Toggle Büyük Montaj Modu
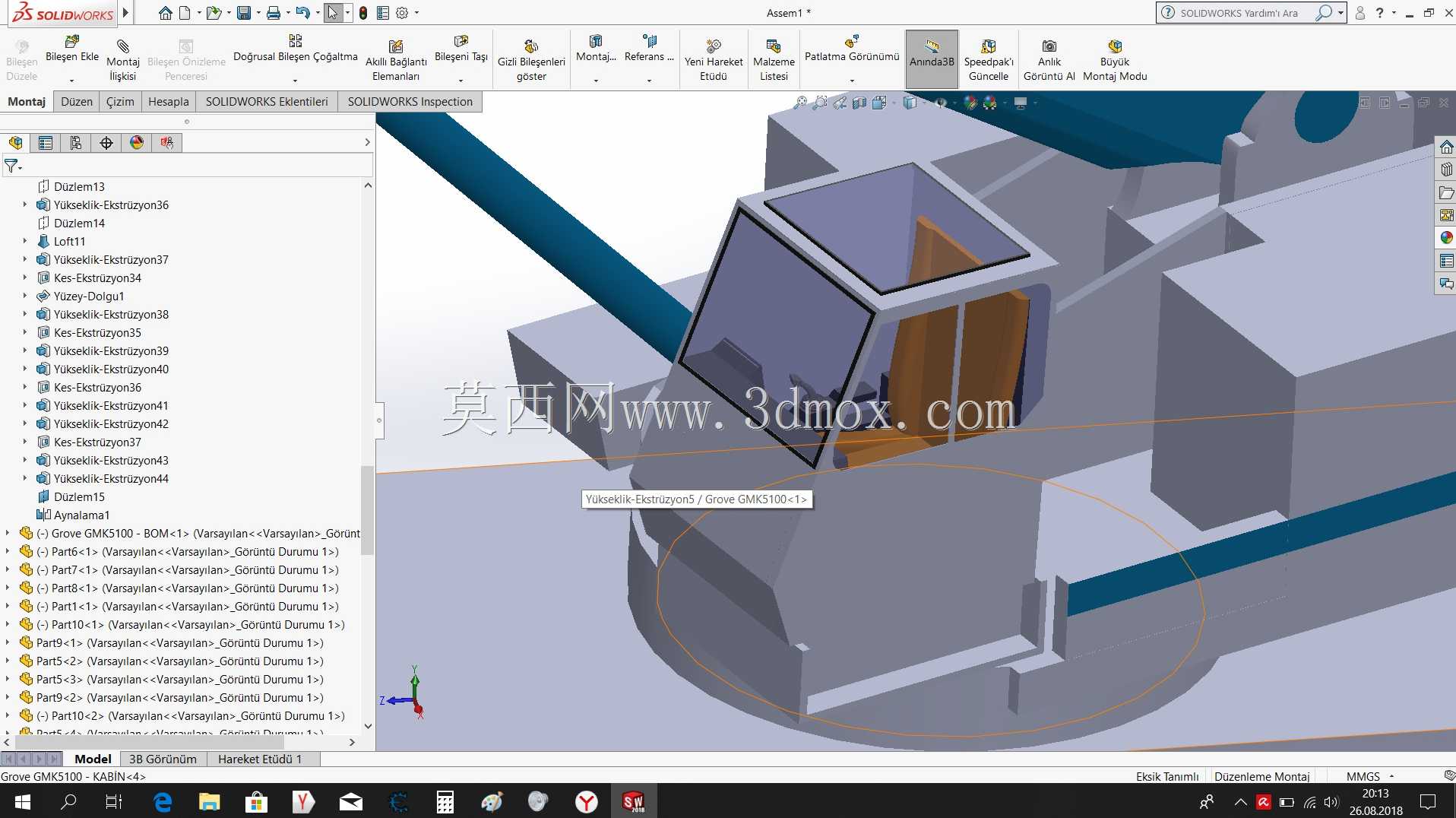 1115,59
